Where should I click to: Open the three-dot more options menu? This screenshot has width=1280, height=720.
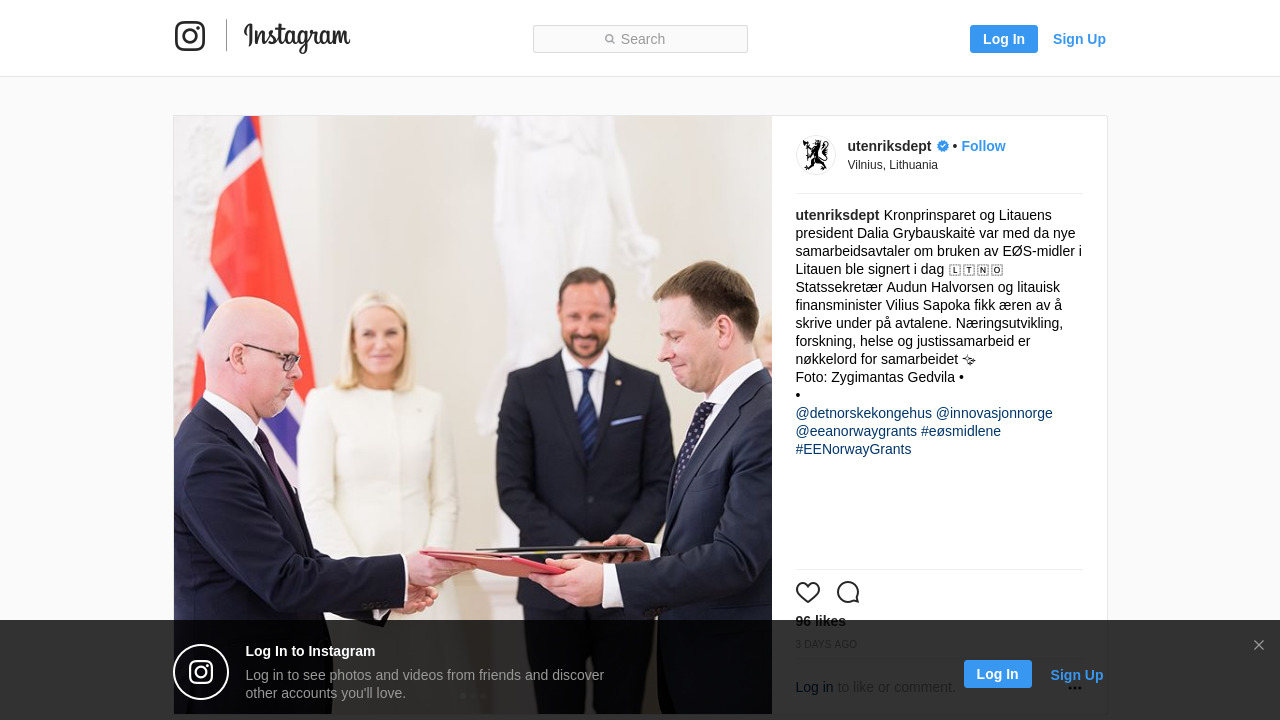click(x=1075, y=688)
